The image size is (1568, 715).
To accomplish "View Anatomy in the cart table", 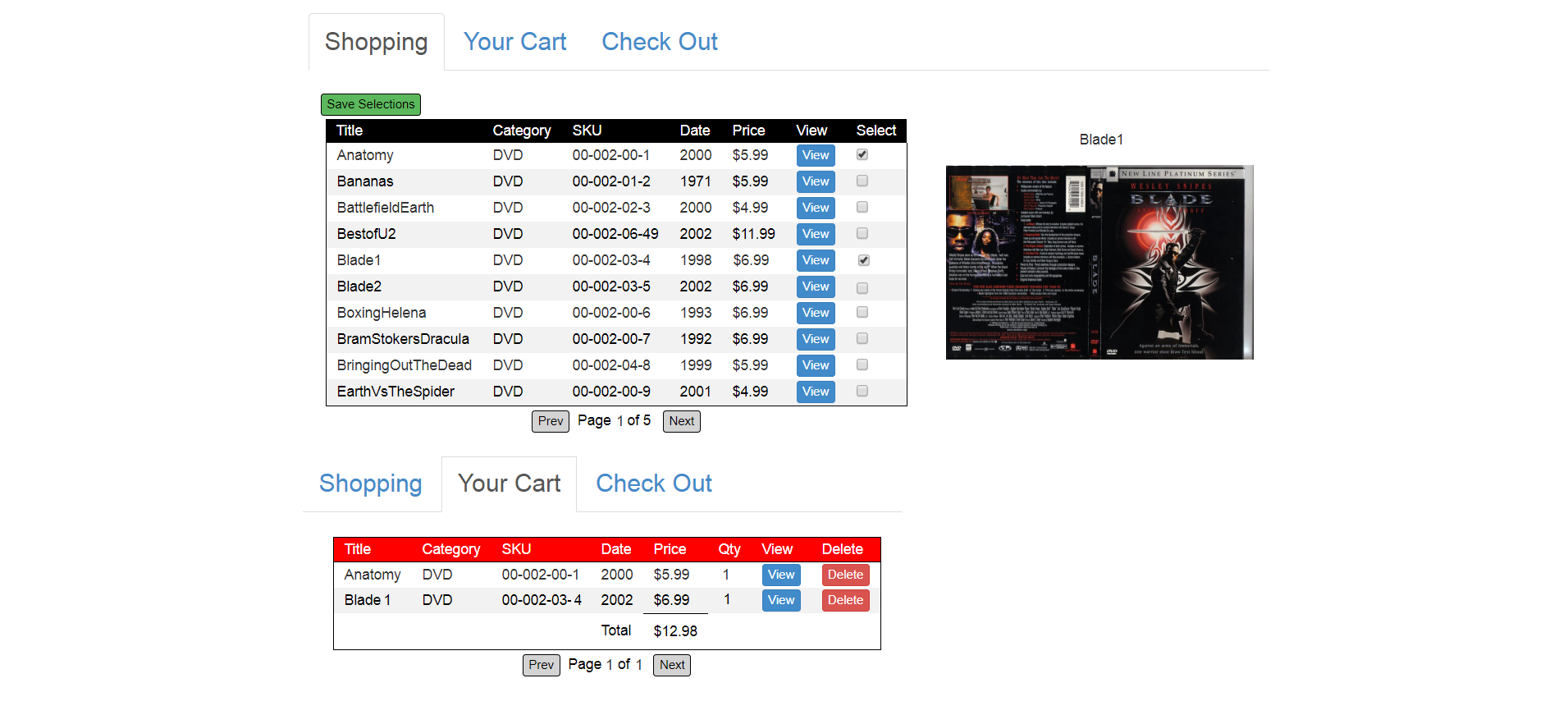I will click(x=781, y=575).
